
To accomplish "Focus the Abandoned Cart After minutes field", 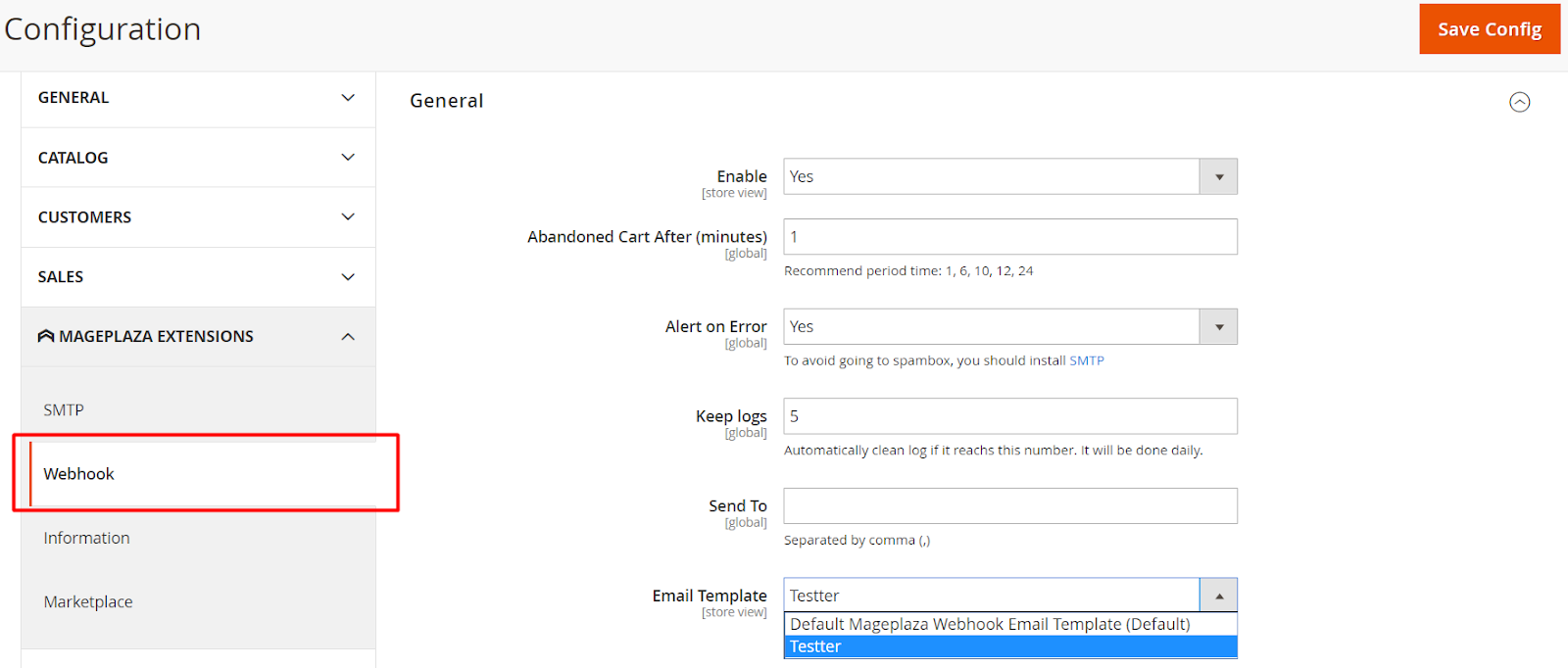I will tap(1009, 237).
